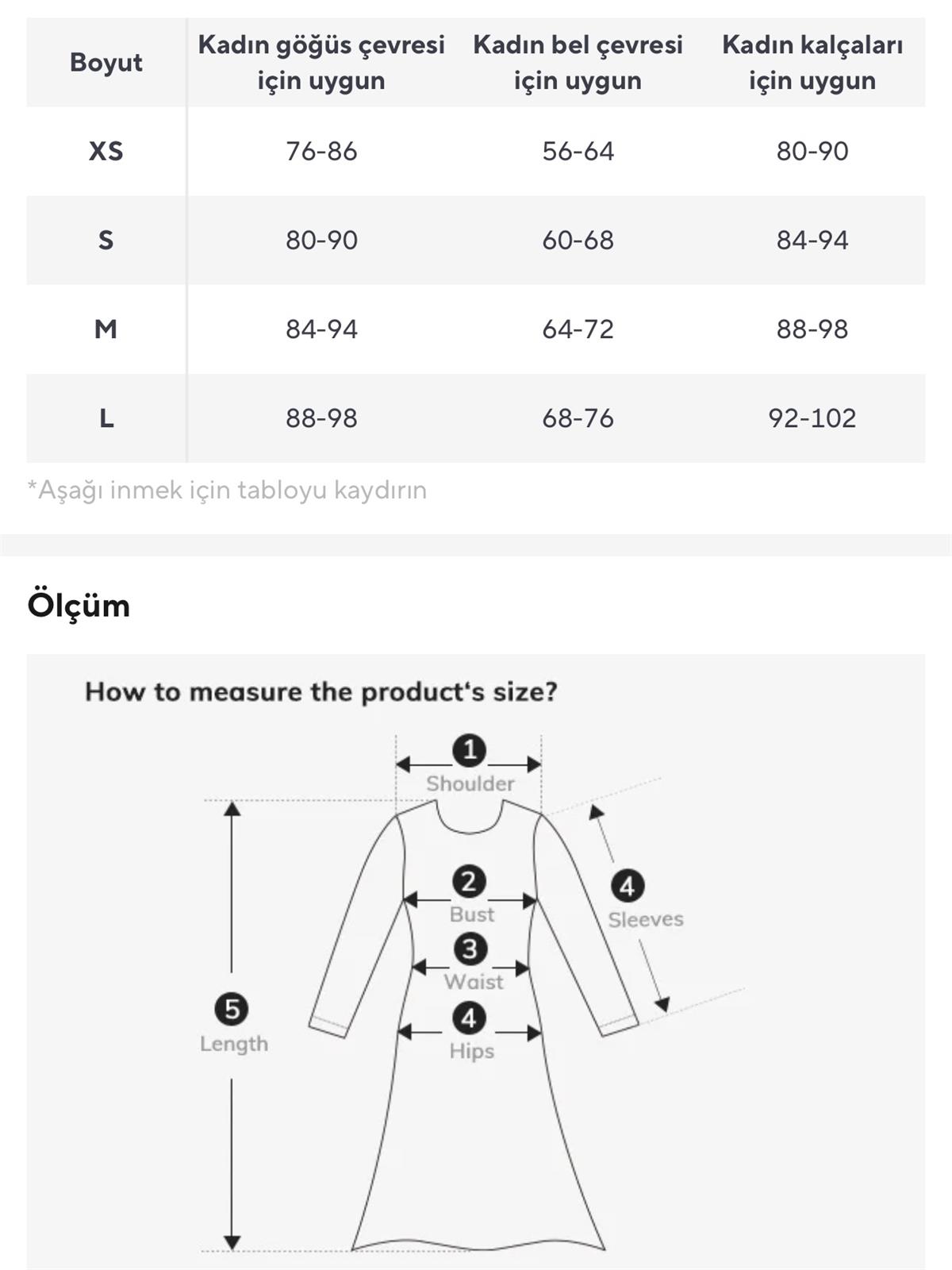Viewport: 952px width, 1270px height.
Task: Click the number 5 Length marker
Action: [232, 1009]
